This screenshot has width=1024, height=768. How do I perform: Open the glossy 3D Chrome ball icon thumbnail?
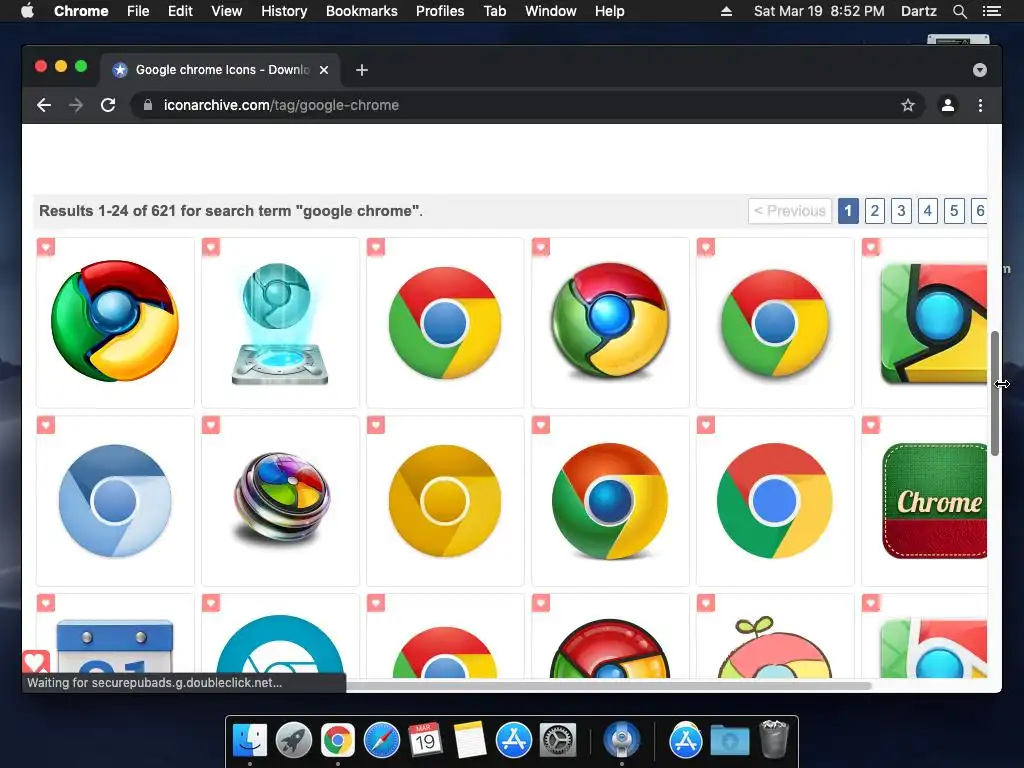[x=115, y=323]
